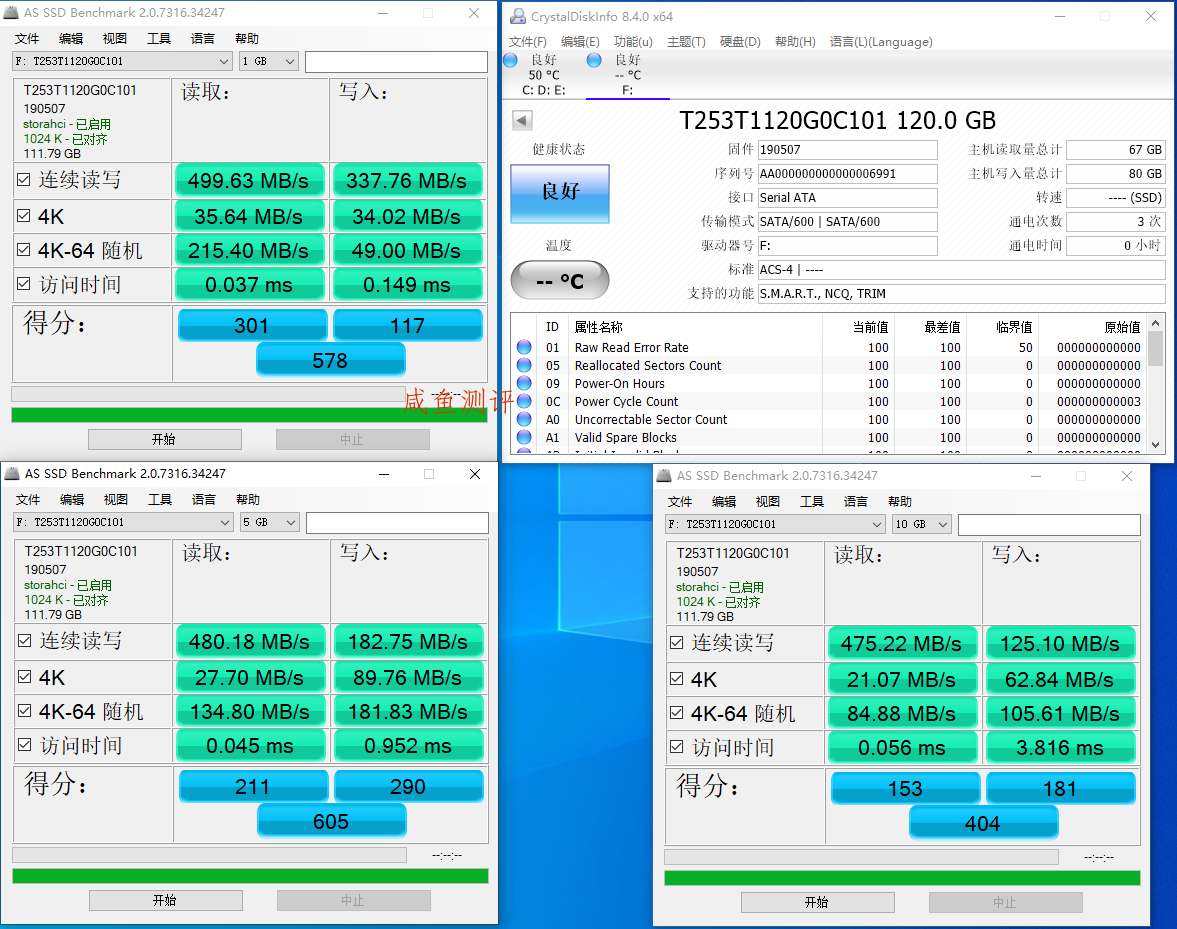The image size is (1177, 929).
Task: Uncheck 访问时间 in the 1 GB AS SSD window
Action: 23,284
